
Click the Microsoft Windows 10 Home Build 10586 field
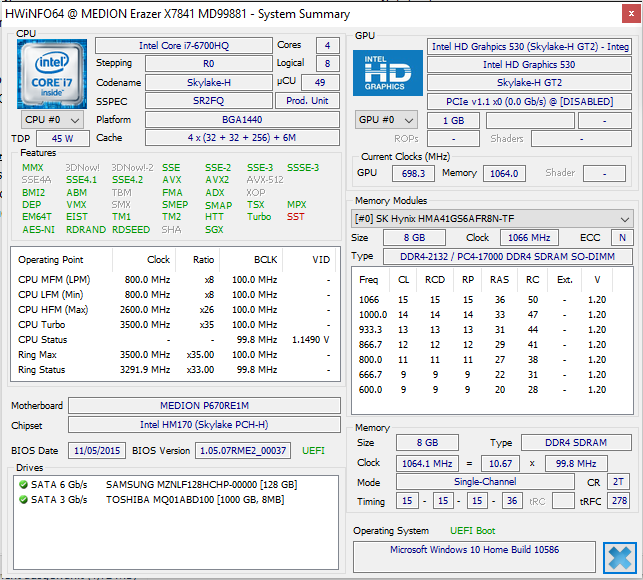pos(474,557)
